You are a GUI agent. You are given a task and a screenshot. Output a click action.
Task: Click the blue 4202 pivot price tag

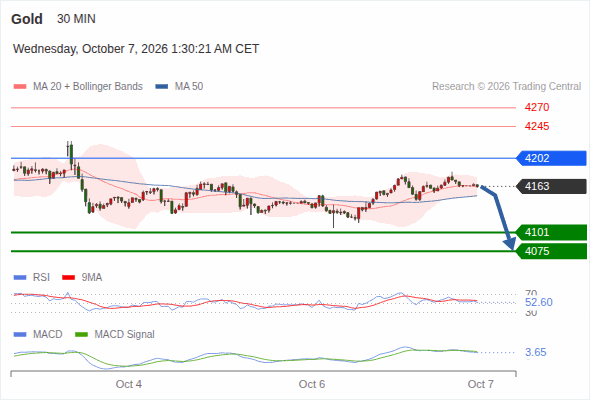tap(551, 158)
